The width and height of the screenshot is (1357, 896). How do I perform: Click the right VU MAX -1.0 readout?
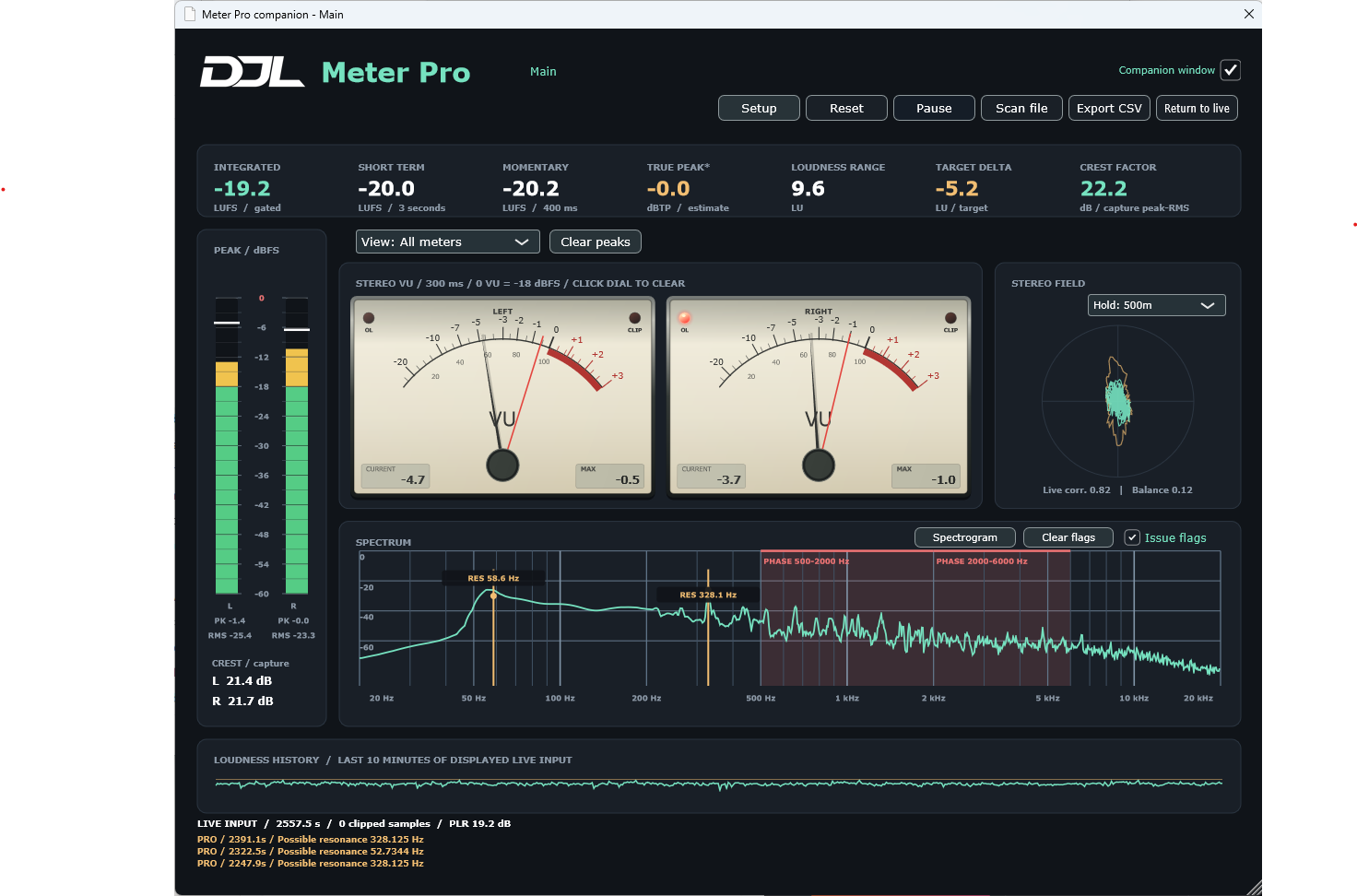point(926,476)
